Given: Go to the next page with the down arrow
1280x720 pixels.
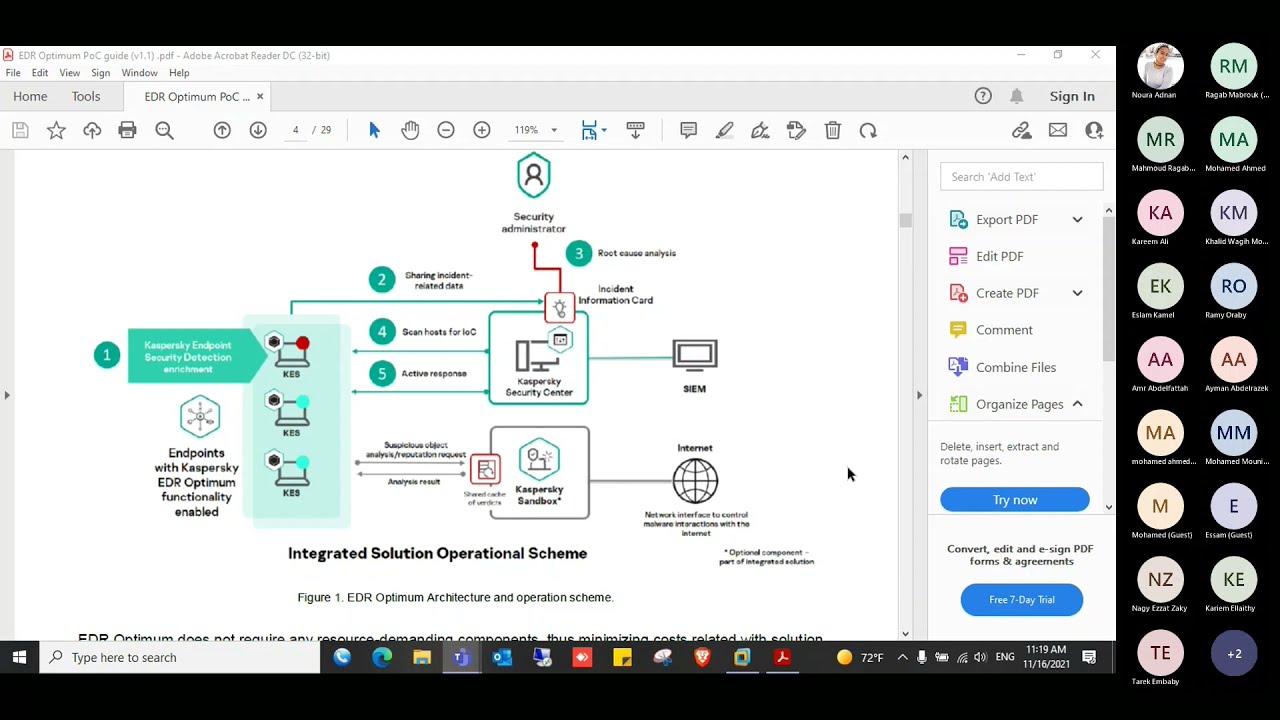Looking at the screenshot, I should [x=258, y=130].
